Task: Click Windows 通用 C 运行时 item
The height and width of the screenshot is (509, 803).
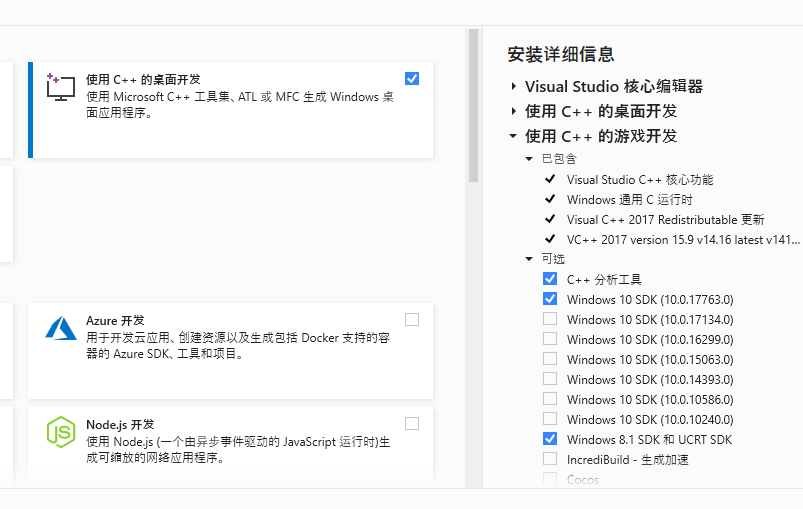Action: [629, 200]
